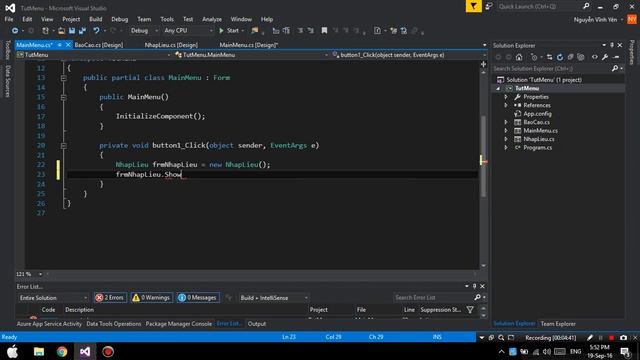The height and width of the screenshot is (360, 640).
Task: Open the Output tab at bottom
Action: [x=257, y=324]
